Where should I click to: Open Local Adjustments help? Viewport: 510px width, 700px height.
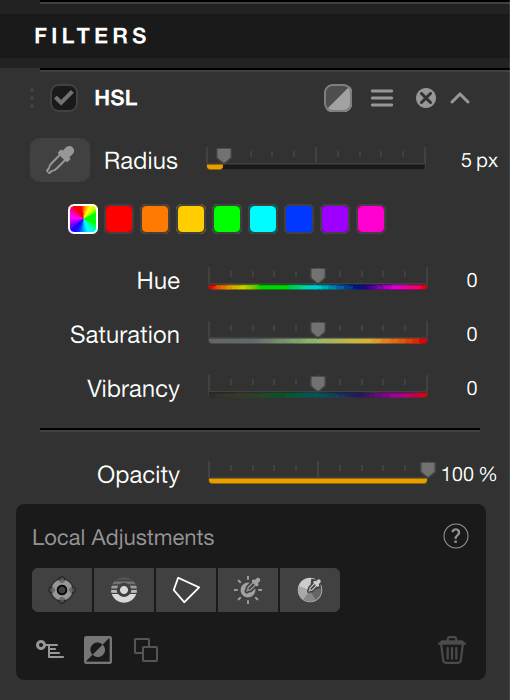[x=456, y=536]
